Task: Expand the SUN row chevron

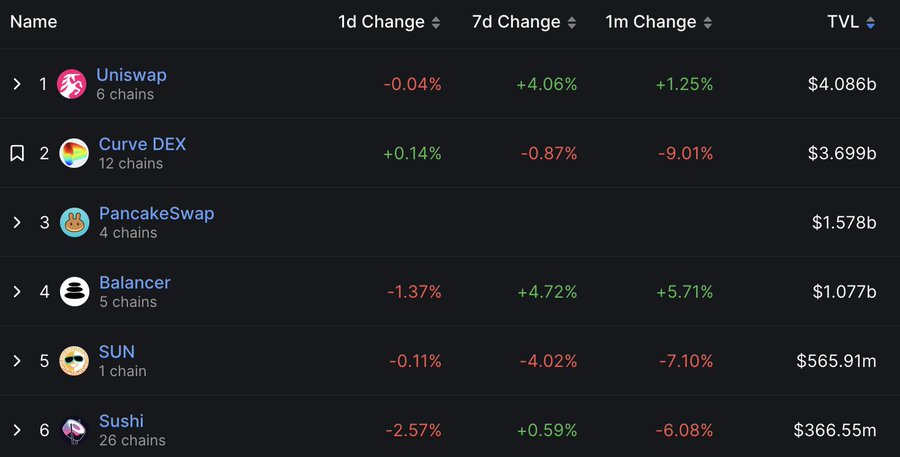Action: point(17,361)
